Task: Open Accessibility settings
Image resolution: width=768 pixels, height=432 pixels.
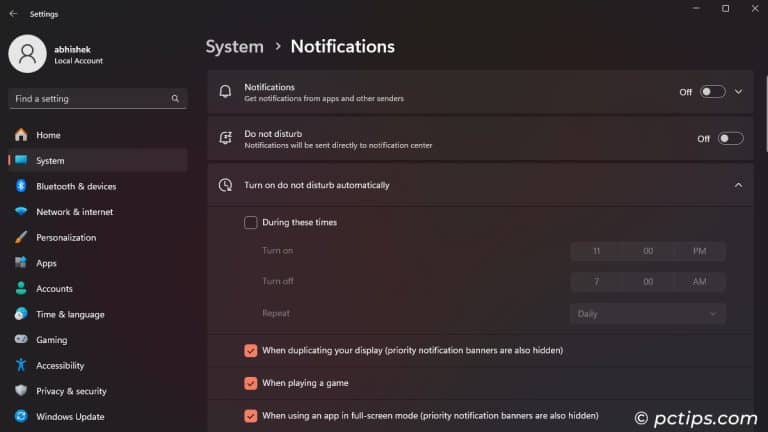Action: (x=98, y=365)
